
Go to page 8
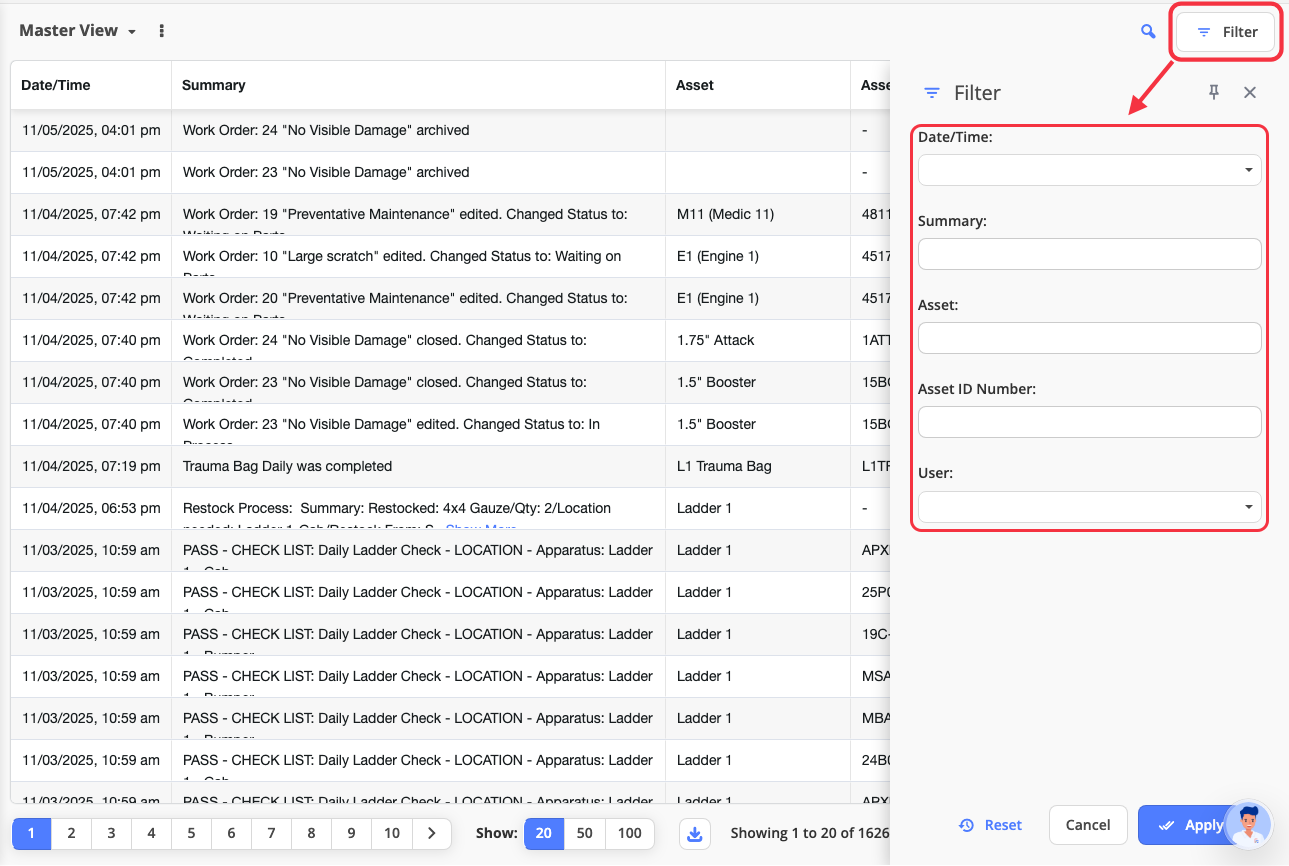(x=311, y=833)
